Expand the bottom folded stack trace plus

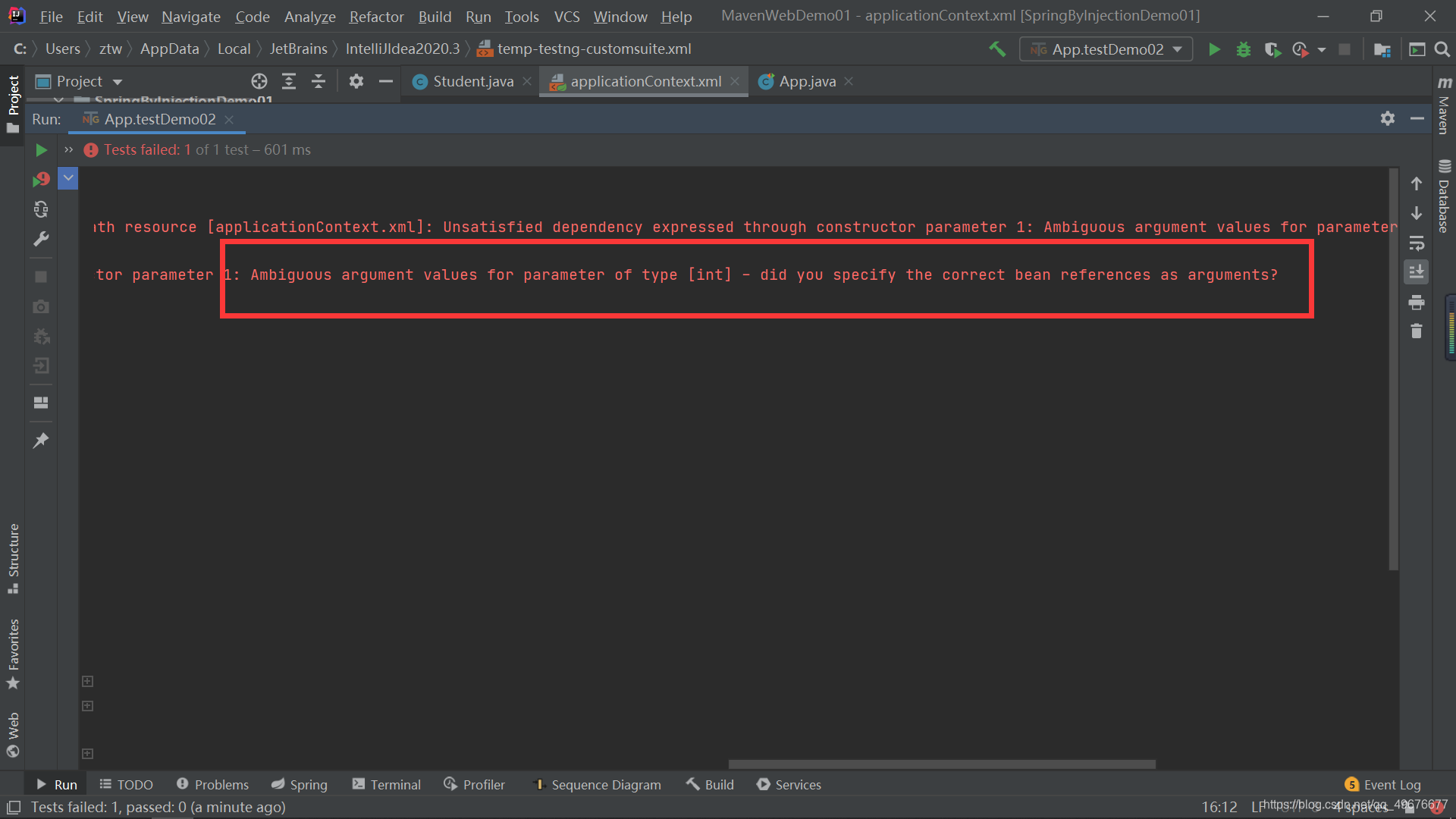(87, 753)
